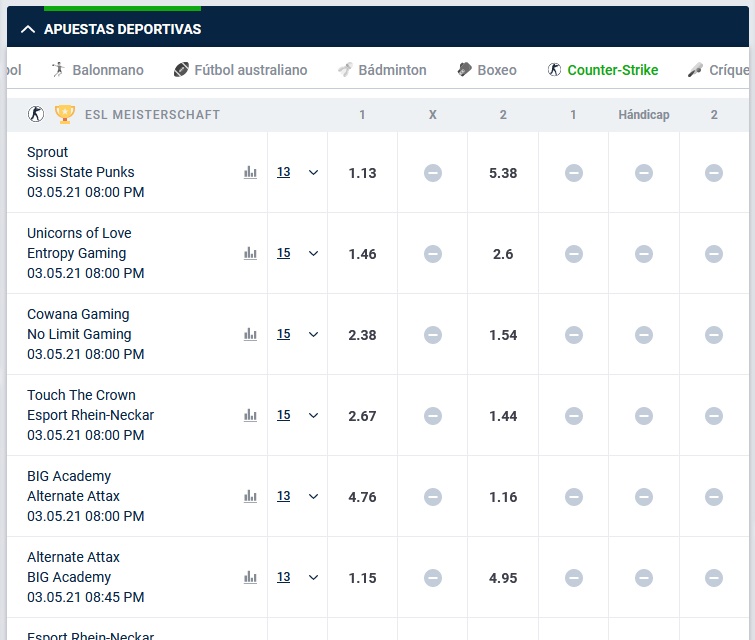Click the No Limit Gaming team name

tap(79, 334)
